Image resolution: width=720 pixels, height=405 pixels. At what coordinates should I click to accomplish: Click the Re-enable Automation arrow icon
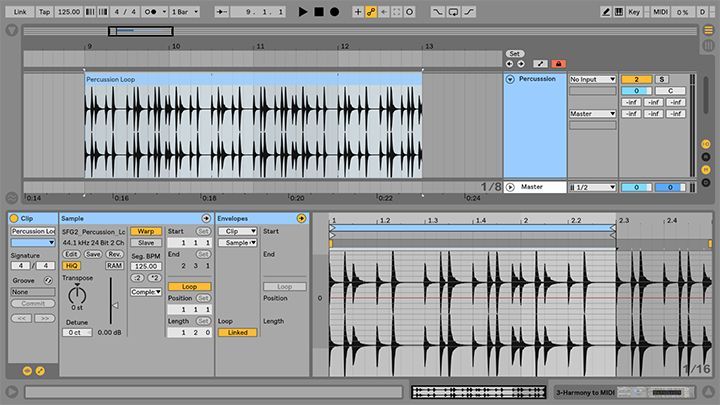384,12
